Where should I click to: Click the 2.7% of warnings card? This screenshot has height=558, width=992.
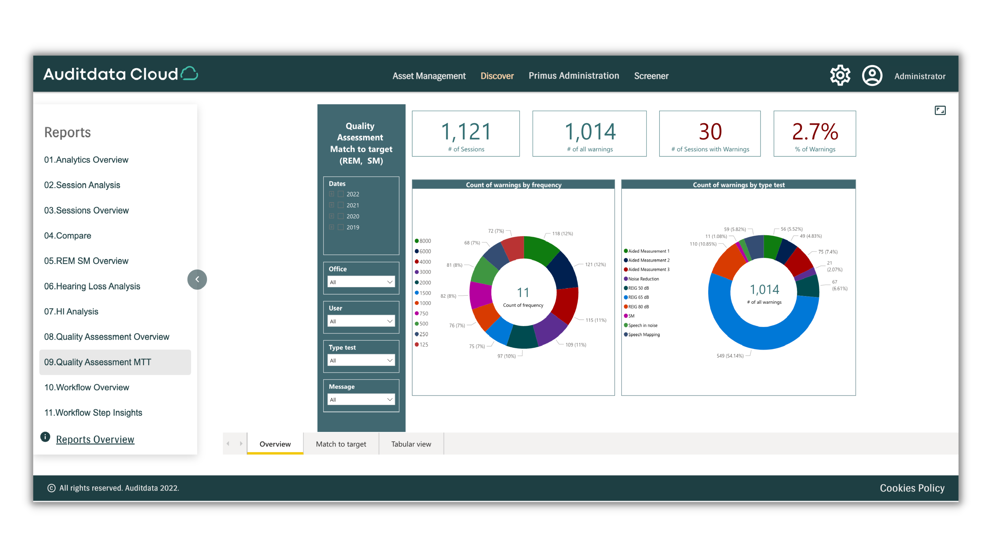click(815, 133)
